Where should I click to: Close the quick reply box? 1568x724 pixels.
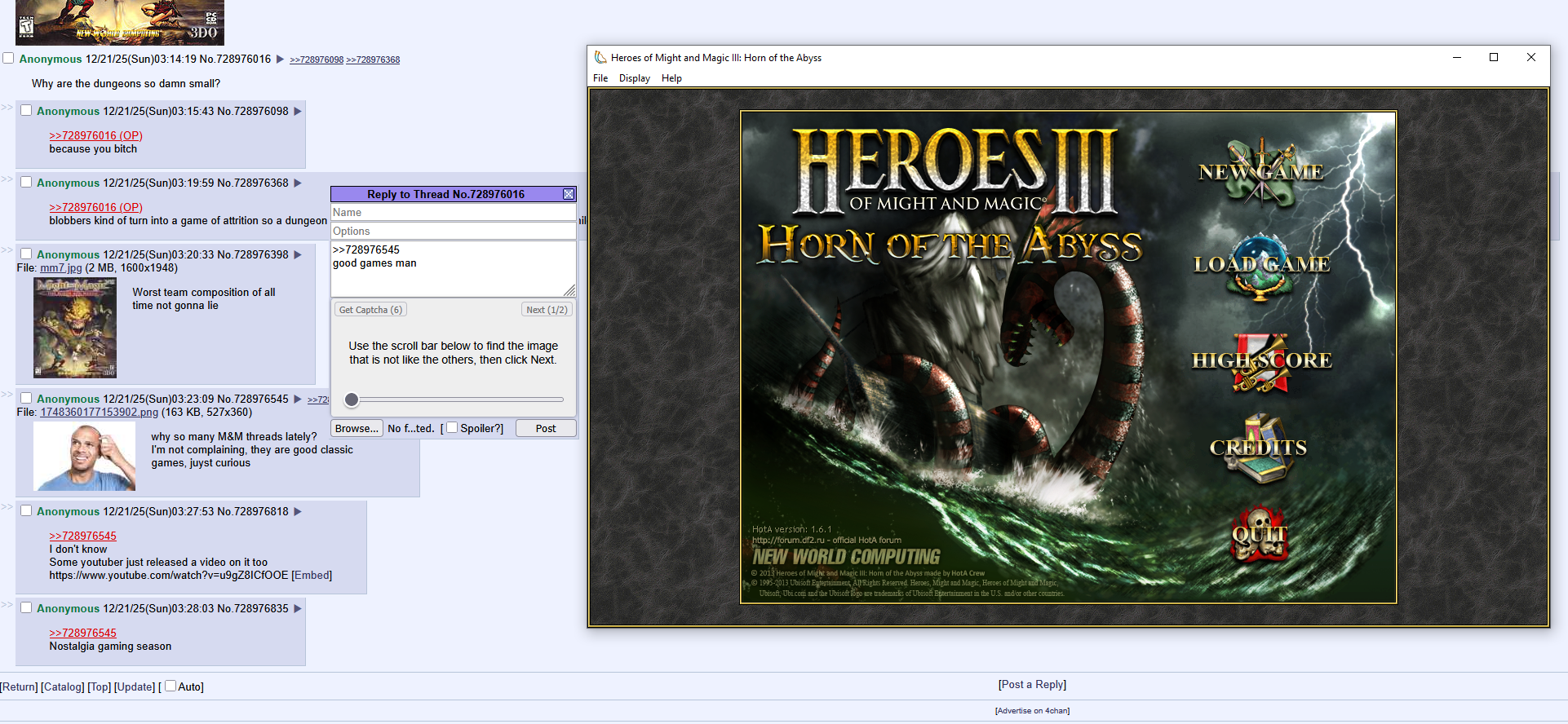tap(569, 194)
